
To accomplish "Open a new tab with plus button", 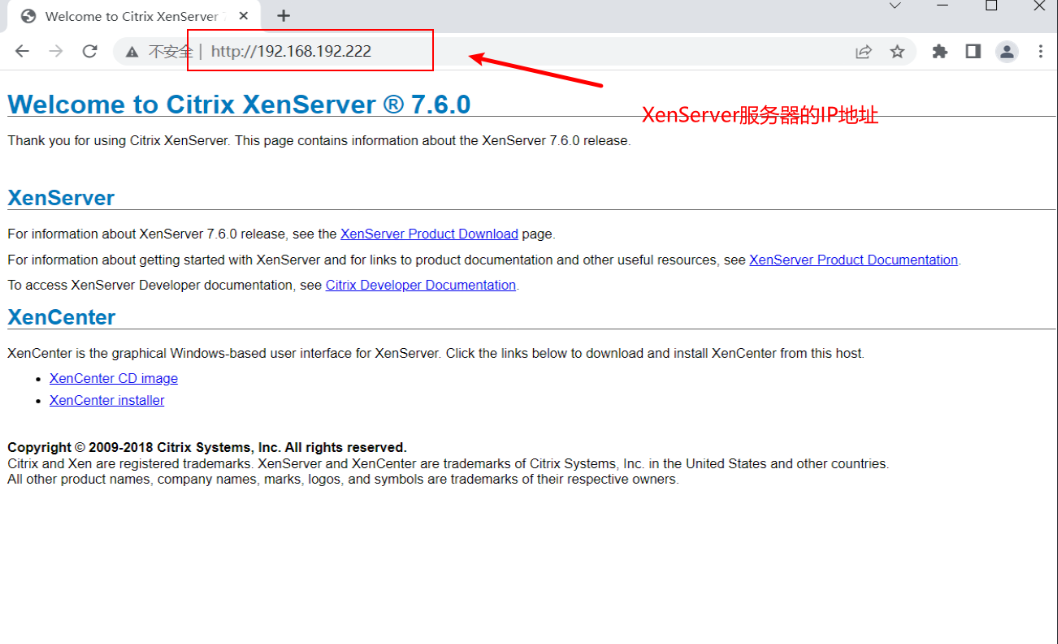I will tap(283, 16).
